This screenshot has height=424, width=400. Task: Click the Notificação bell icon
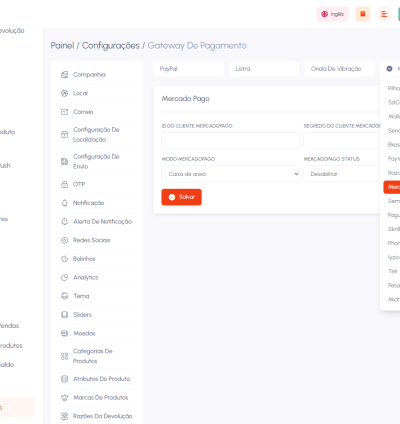pos(65,203)
